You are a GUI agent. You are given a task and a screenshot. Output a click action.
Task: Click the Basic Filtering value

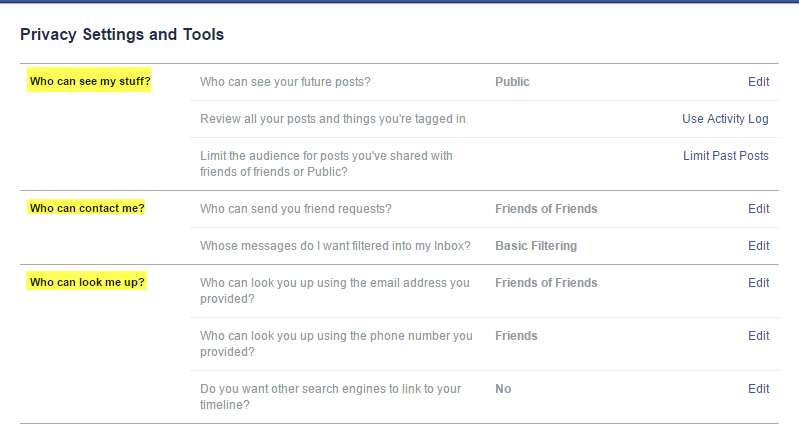536,246
